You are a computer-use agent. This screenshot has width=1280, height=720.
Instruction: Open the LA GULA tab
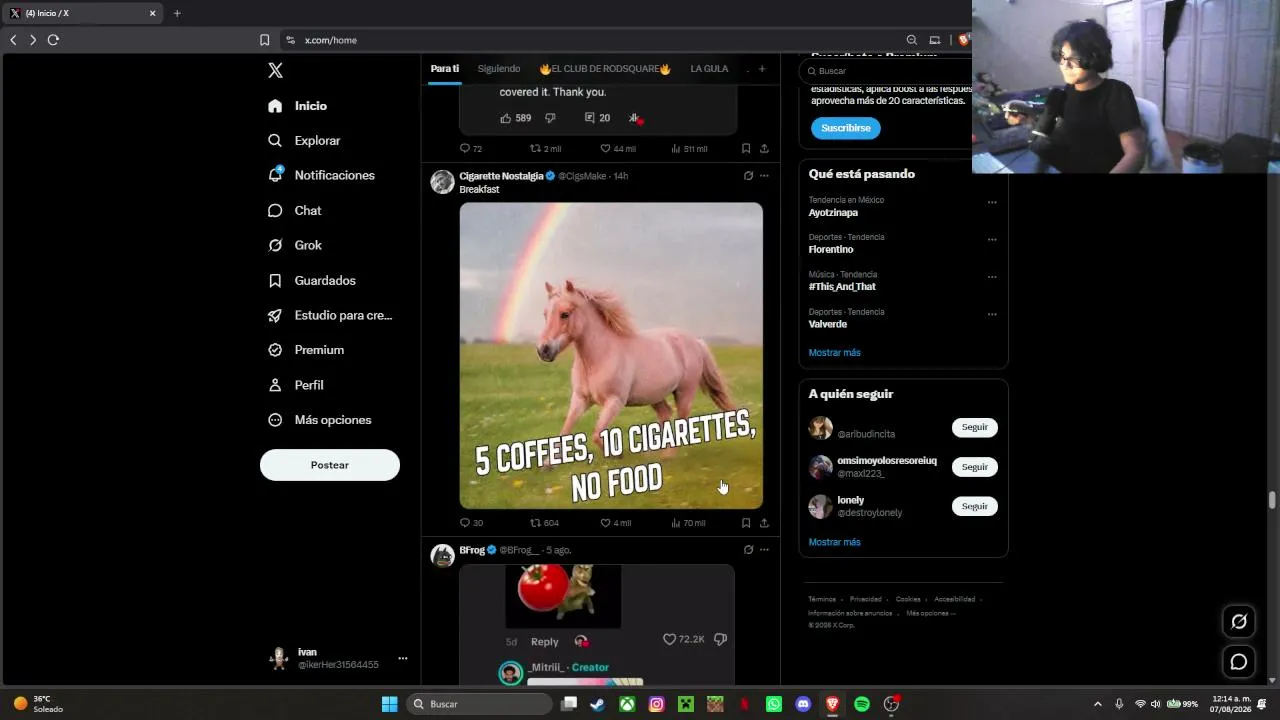pyautogui.click(x=709, y=69)
